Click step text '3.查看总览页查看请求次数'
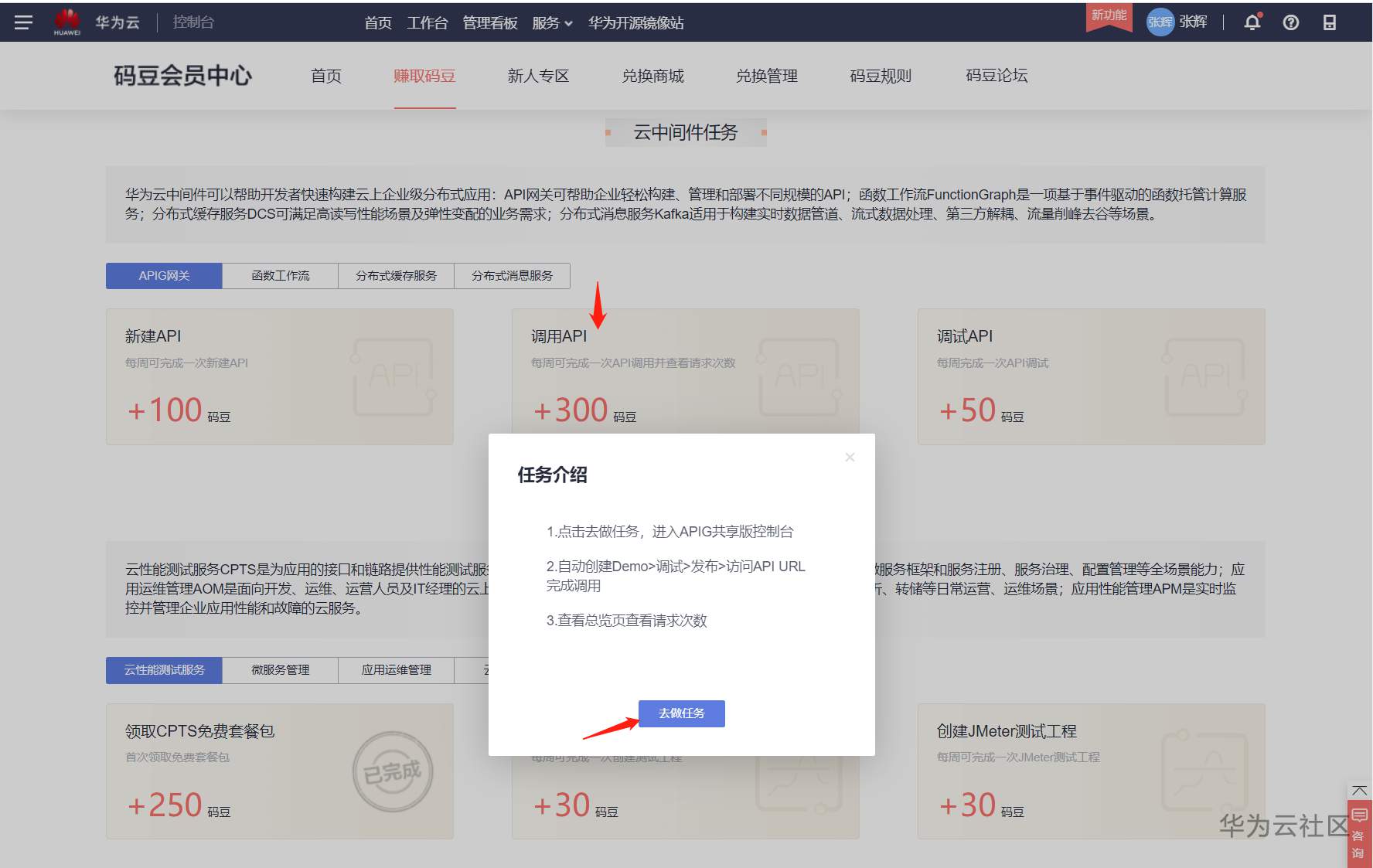The width and height of the screenshot is (1373, 868). pyautogui.click(x=627, y=620)
